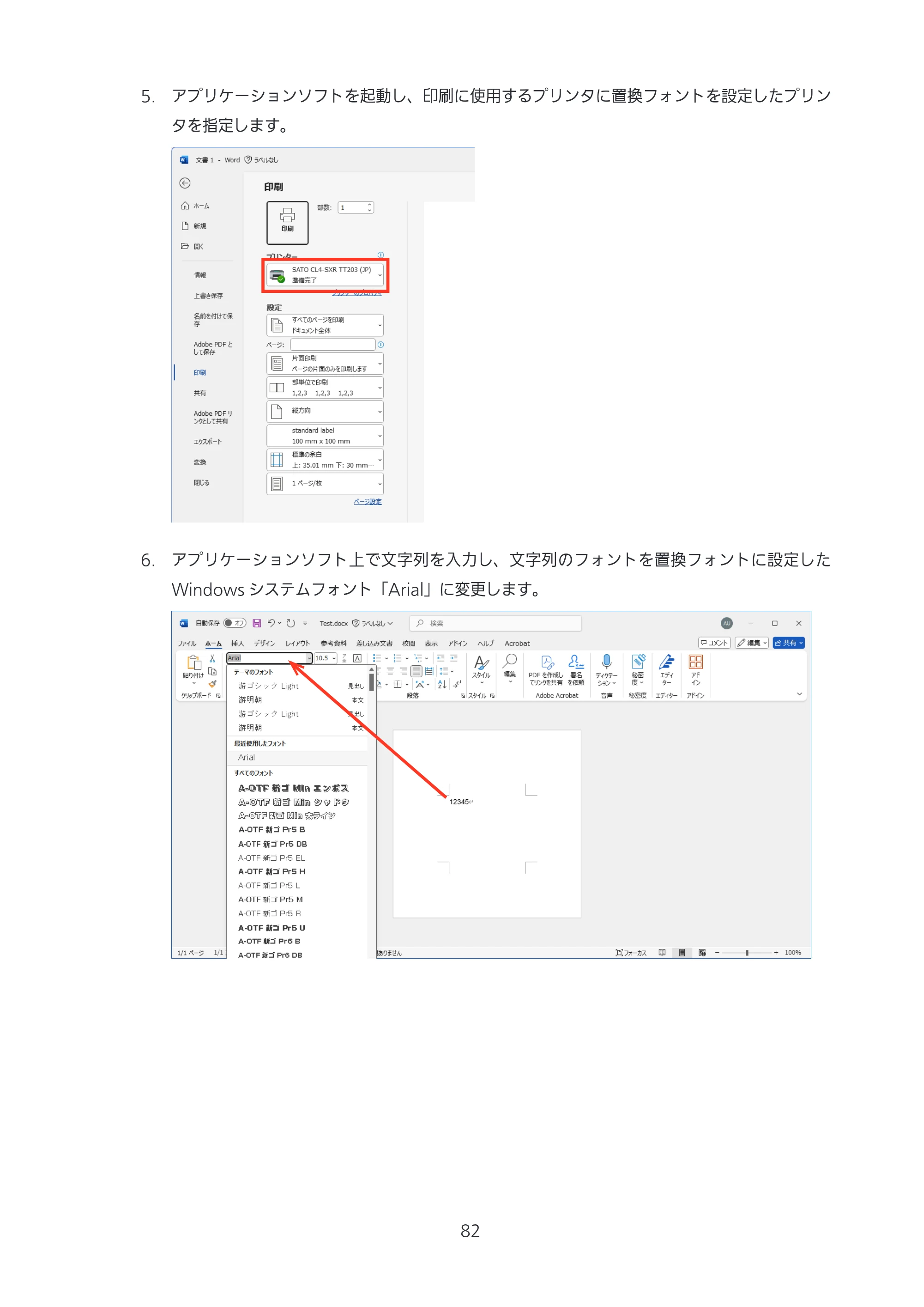Viewport: 924px width, 1307px height.
Task: Open the 縦方向 orientation dropdown
Action: [x=326, y=411]
